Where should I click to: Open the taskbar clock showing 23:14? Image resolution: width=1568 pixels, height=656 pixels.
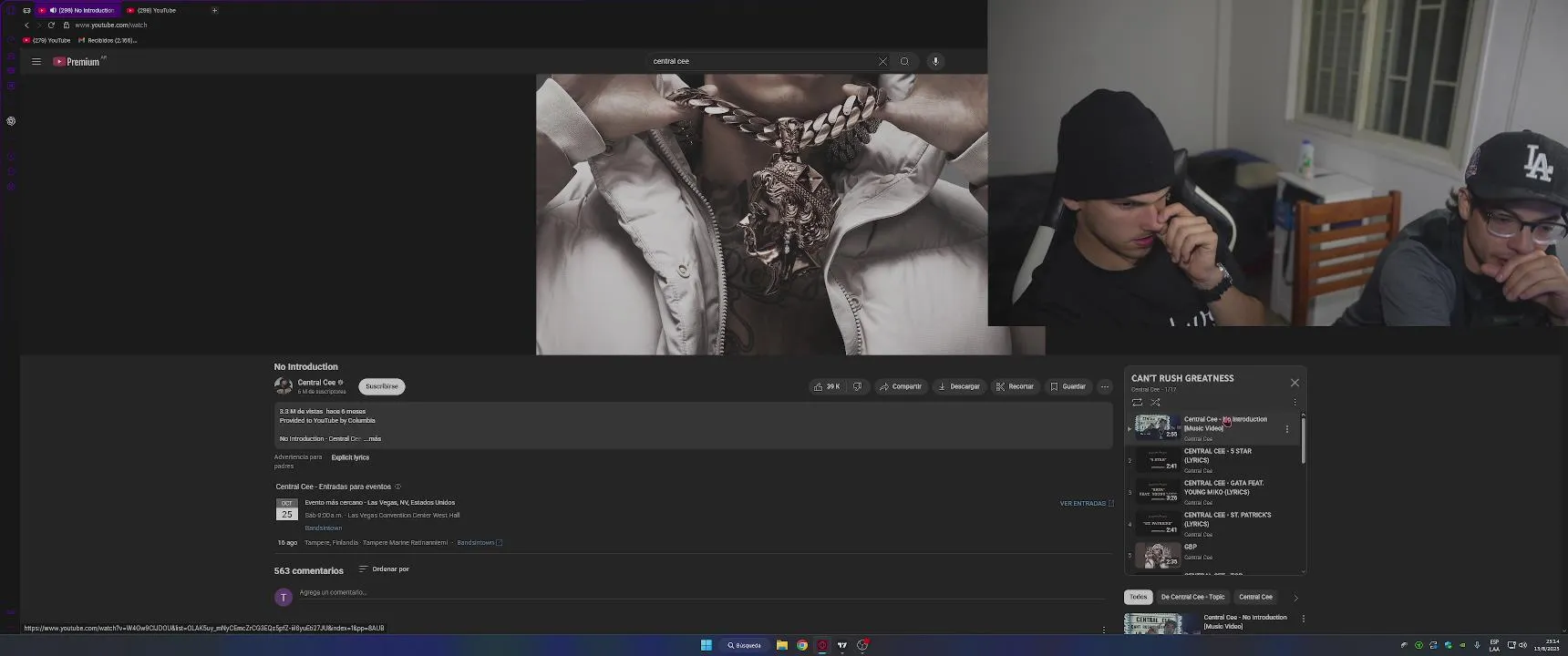click(x=1546, y=645)
